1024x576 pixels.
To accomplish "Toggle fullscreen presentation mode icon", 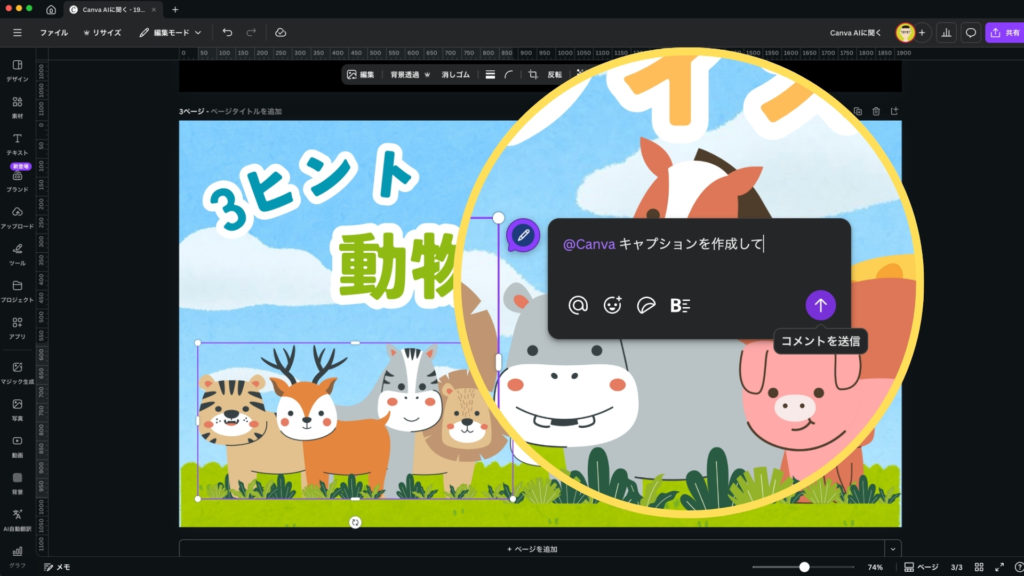I will (999, 567).
